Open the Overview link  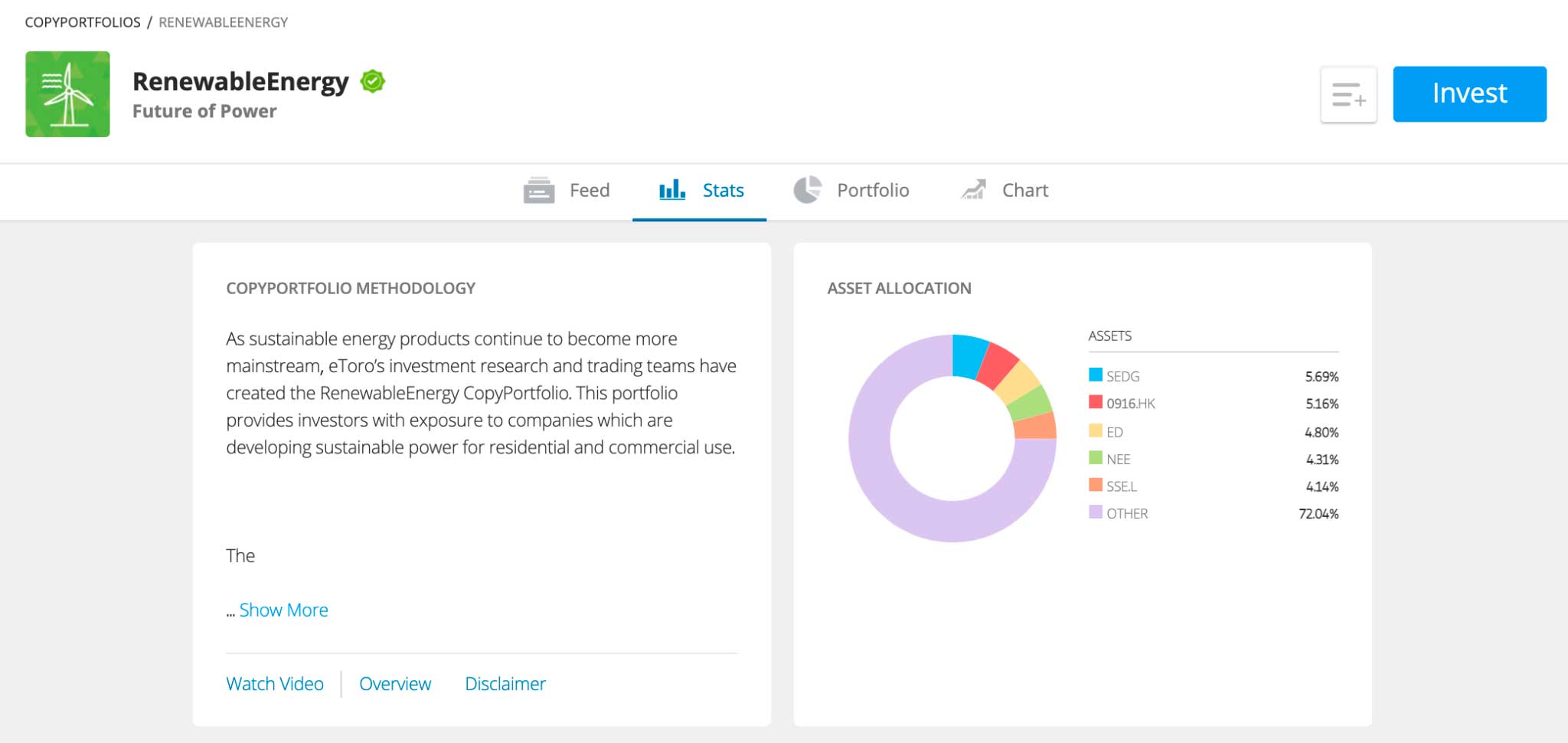395,683
